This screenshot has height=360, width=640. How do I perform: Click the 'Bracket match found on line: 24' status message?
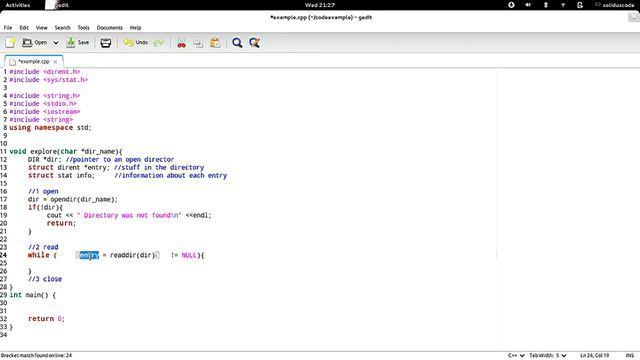pyautogui.click(x=36, y=356)
